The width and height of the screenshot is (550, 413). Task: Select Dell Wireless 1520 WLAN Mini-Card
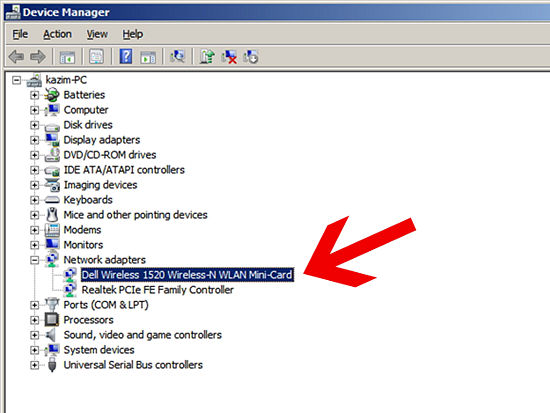(x=187, y=275)
